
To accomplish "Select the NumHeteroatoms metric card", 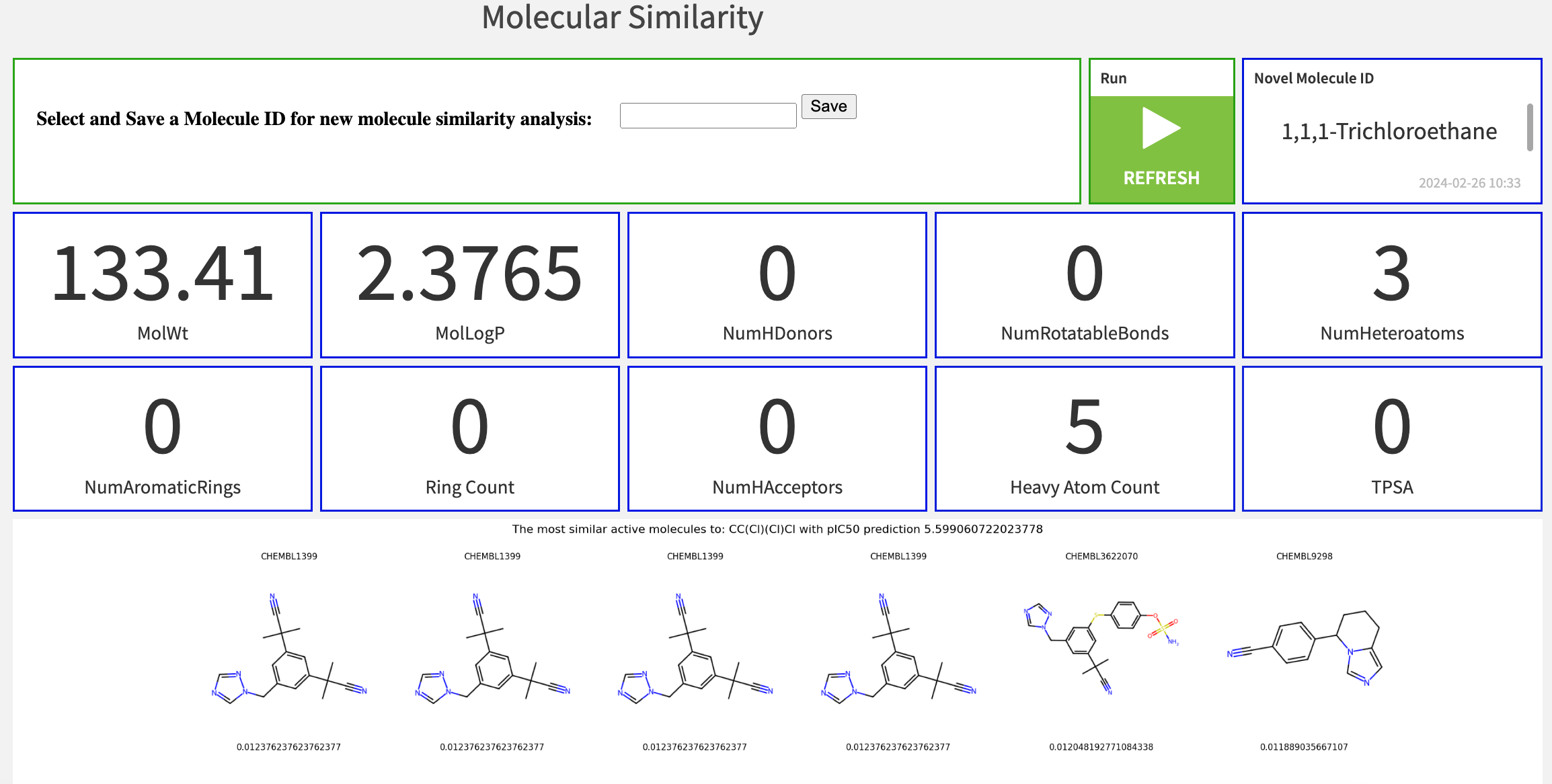I will (1391, 285).
